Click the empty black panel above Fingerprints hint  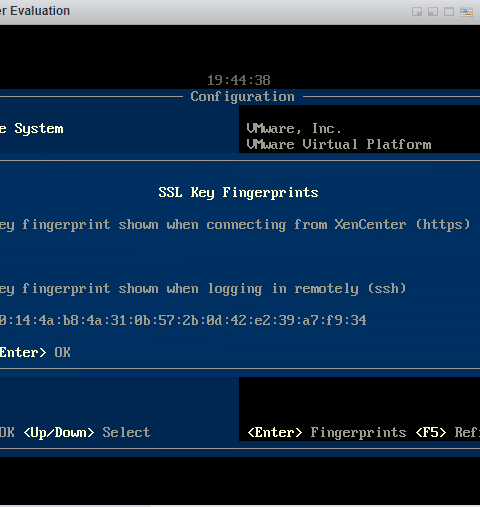click(359, 400)
